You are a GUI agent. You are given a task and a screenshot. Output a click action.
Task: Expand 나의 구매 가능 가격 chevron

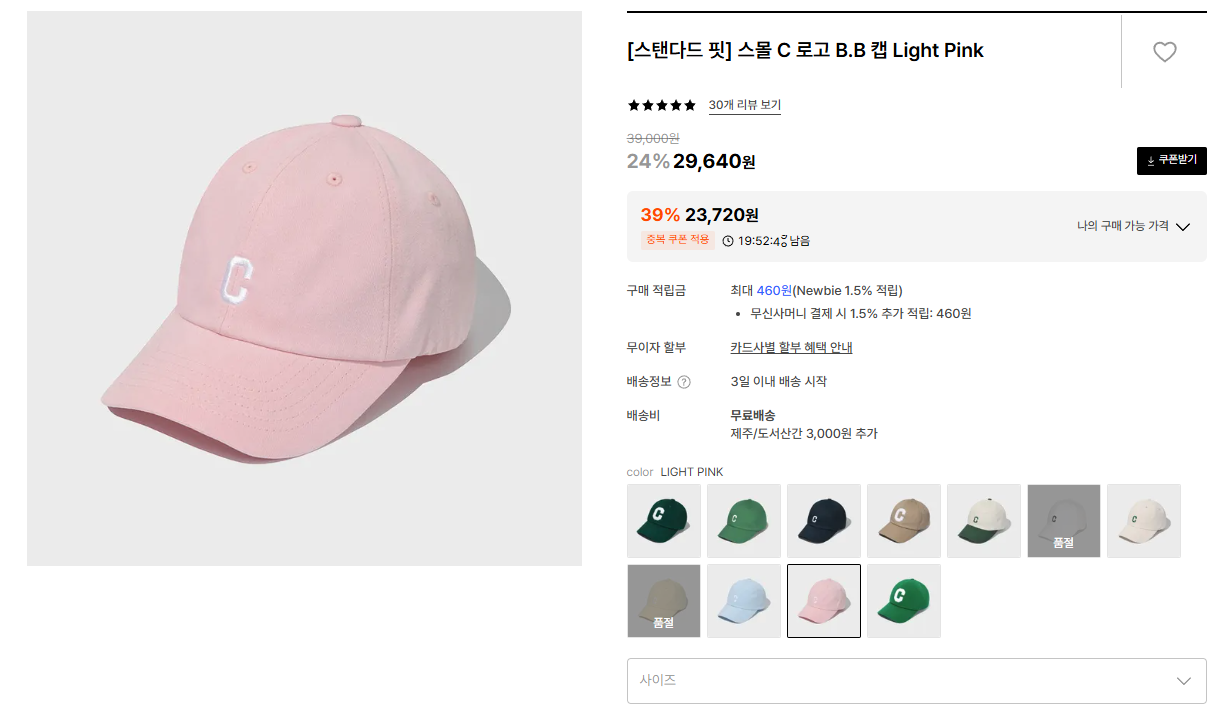tap(1183, 227)
